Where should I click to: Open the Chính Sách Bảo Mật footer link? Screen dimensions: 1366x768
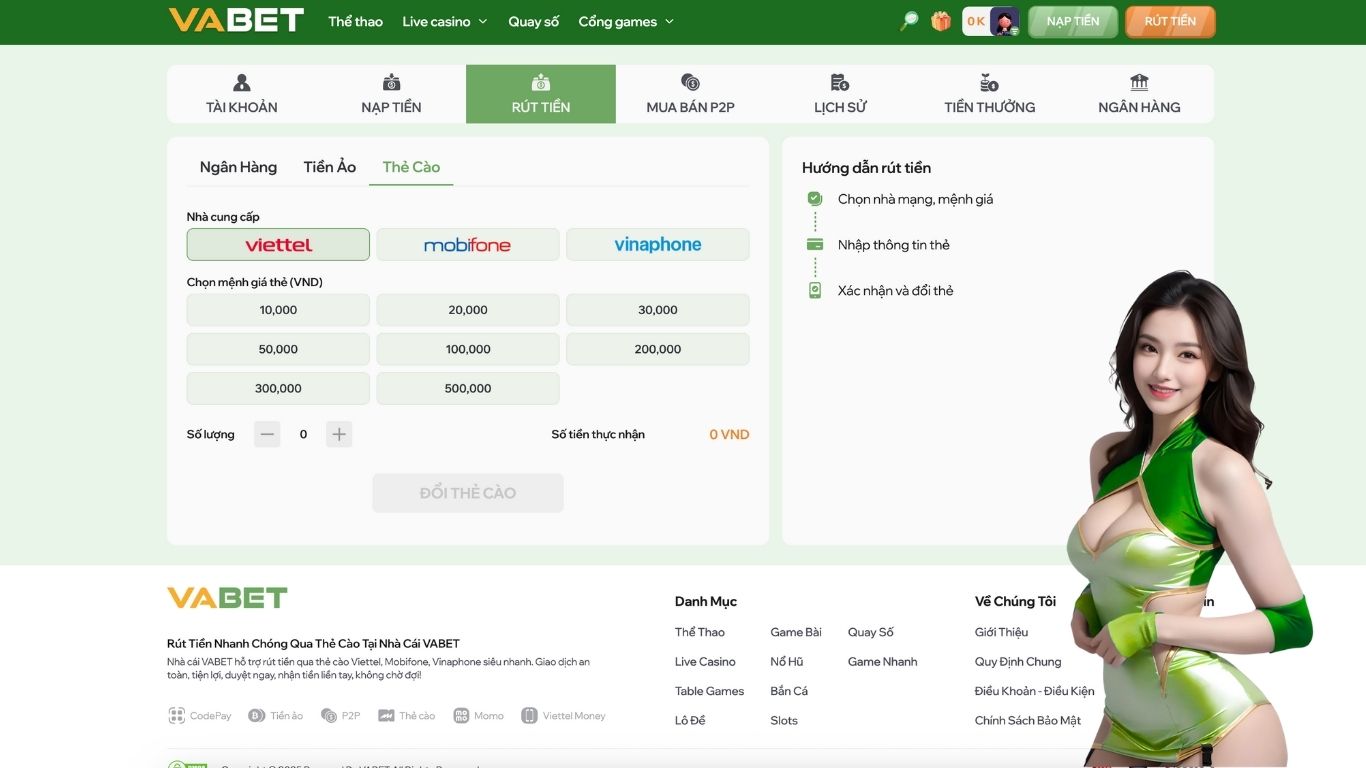click(x=1027, y=720)
